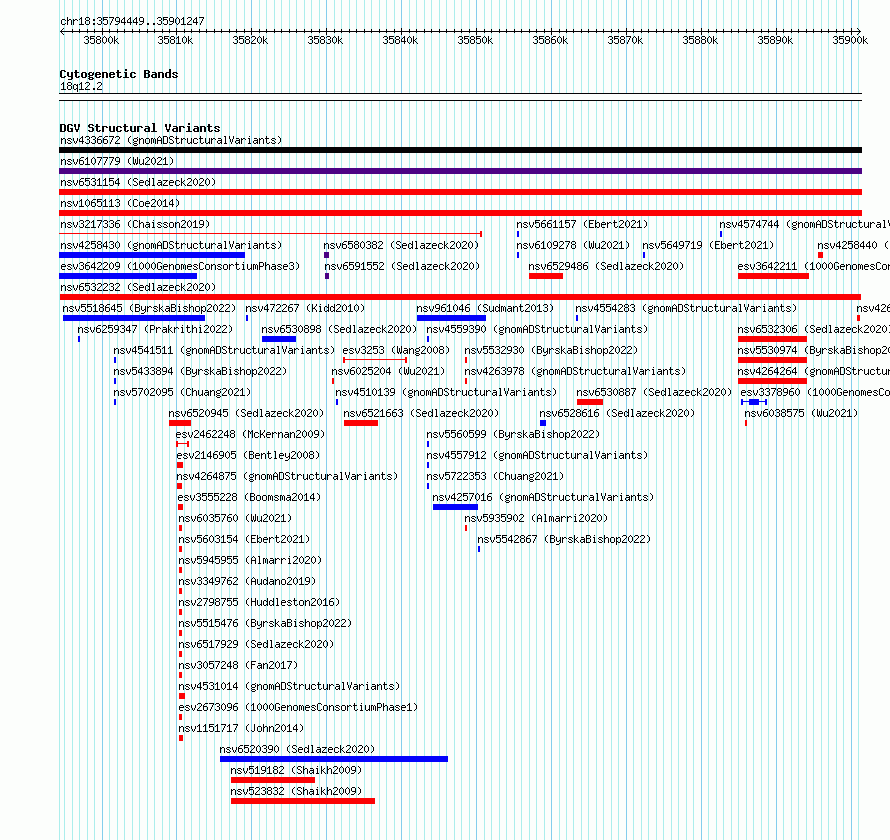Select the black bar under nsv4336672
Screen dimensions: 890x840
pos(460,150)
